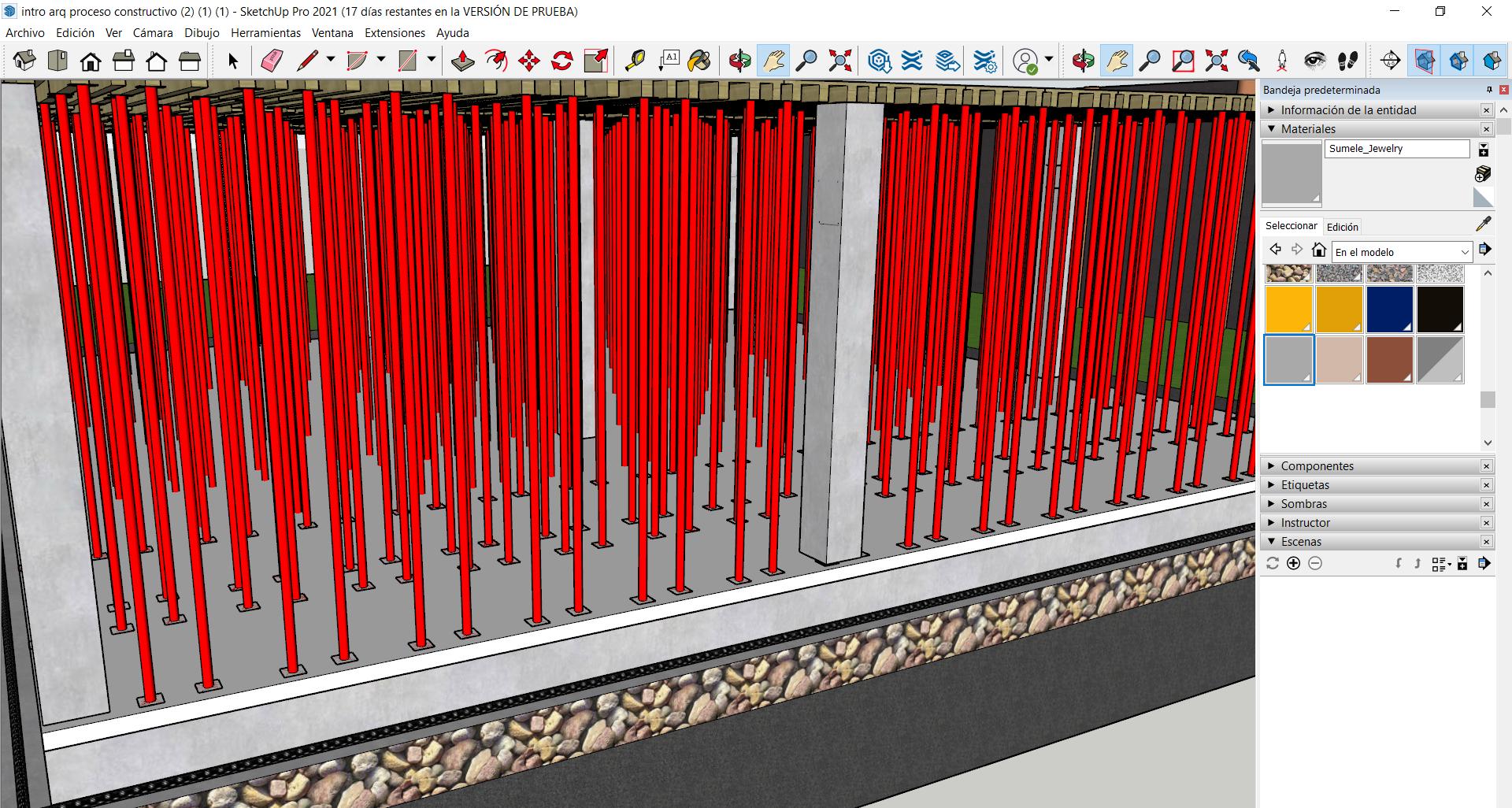Expand the Componentes panel
1512x808 pixels.
[1317, 466]
